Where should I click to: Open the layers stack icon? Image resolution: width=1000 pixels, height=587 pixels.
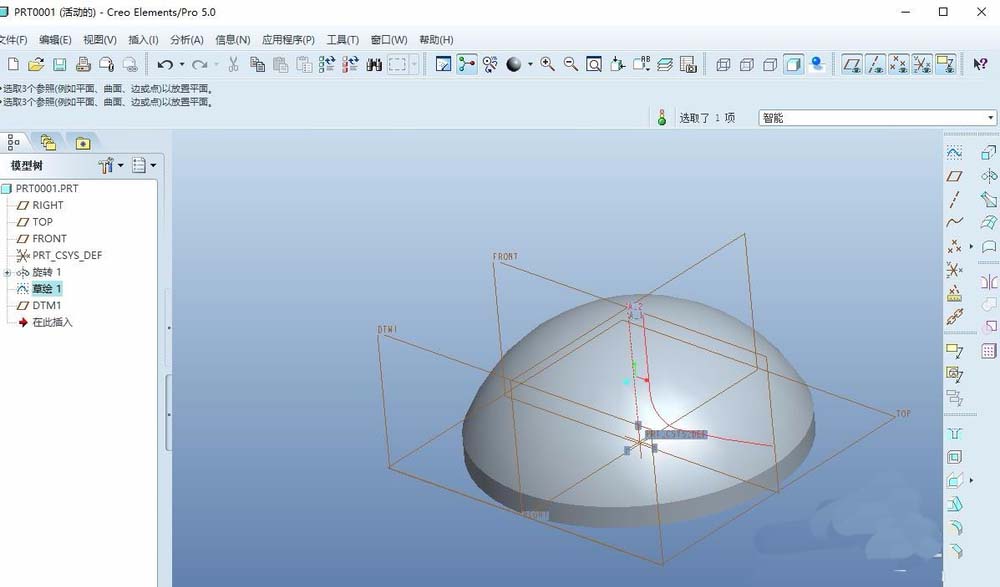click(665, 64)
